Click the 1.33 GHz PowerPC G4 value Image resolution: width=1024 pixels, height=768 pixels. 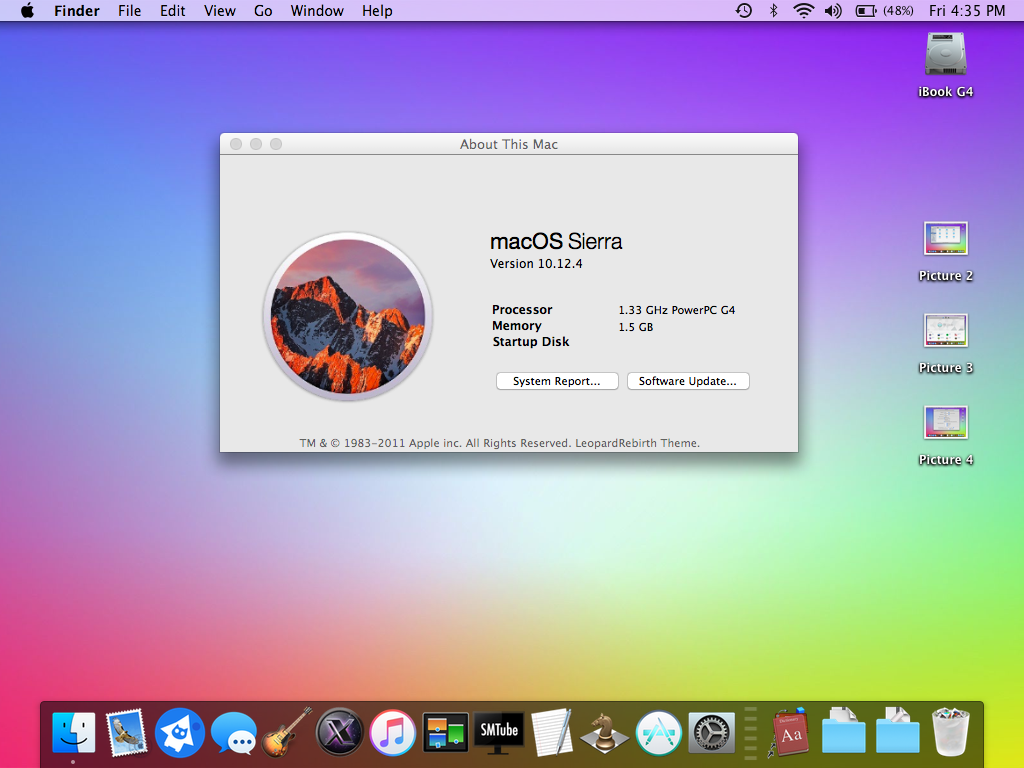(x=677, y=310)
